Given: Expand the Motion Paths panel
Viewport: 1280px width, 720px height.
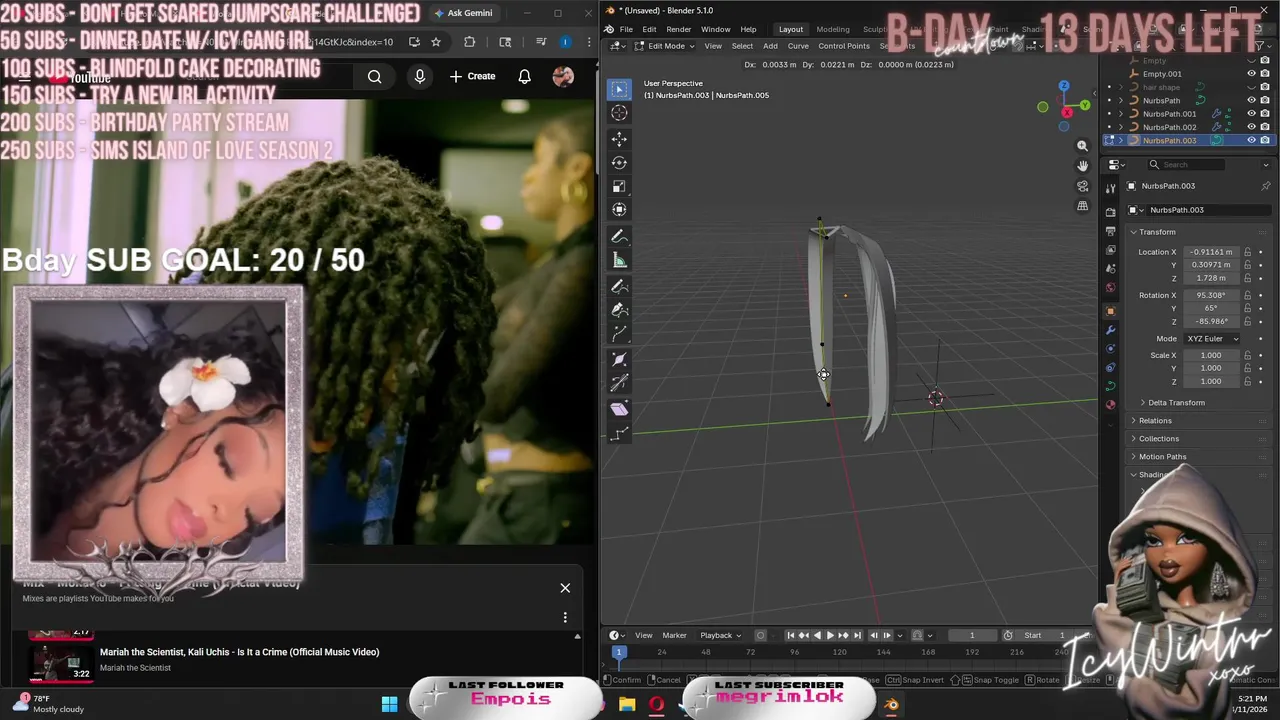Looking at the screenshot, I should pos(1161,457).
